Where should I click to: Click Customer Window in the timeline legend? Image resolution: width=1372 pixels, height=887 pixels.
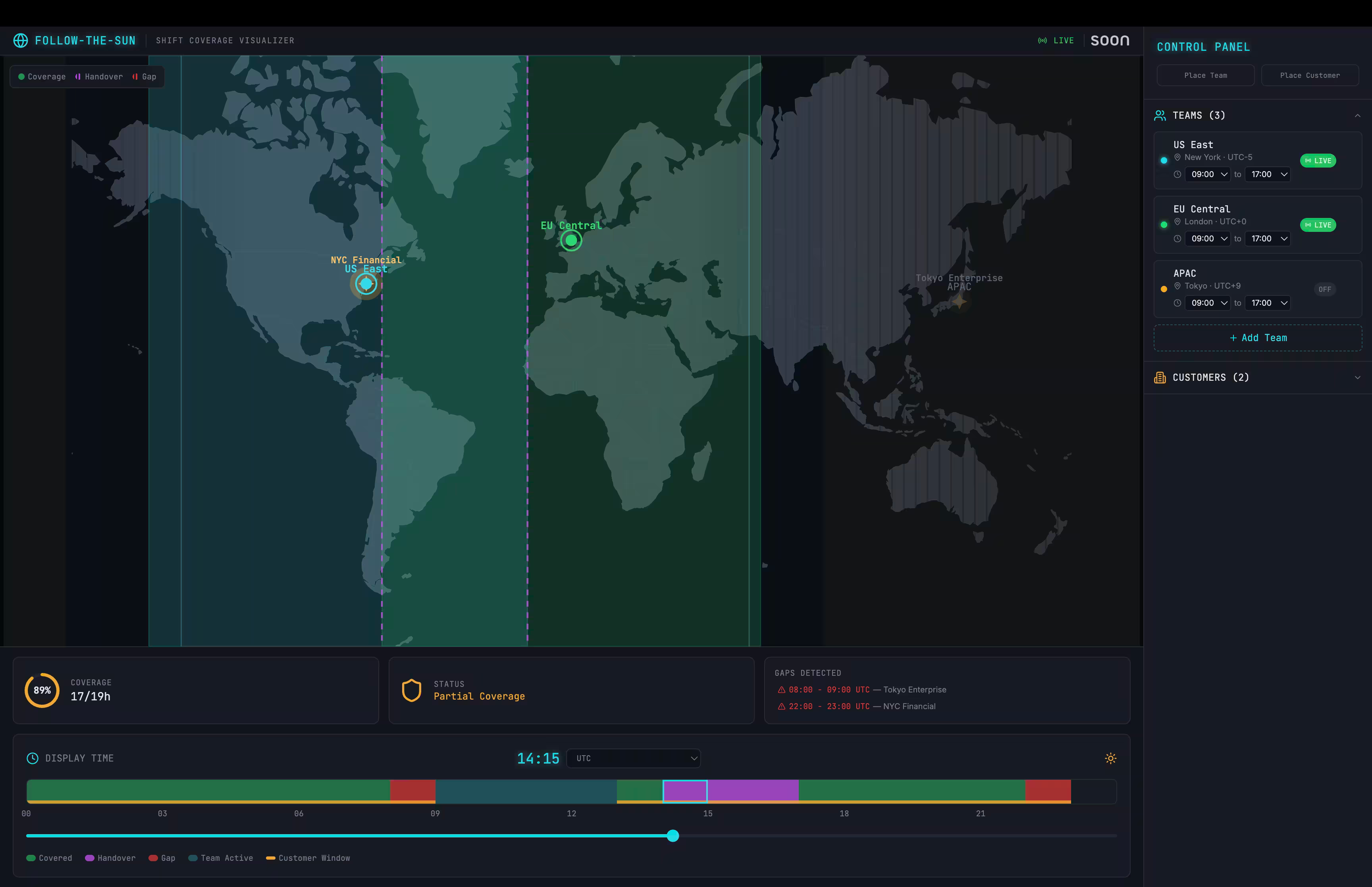coord(308,858)
